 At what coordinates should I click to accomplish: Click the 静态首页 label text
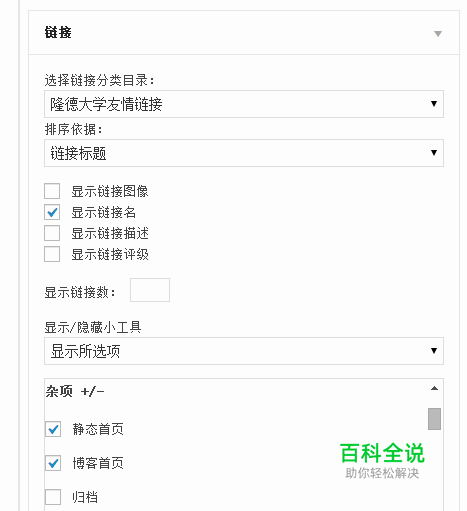tap(98, 429)
